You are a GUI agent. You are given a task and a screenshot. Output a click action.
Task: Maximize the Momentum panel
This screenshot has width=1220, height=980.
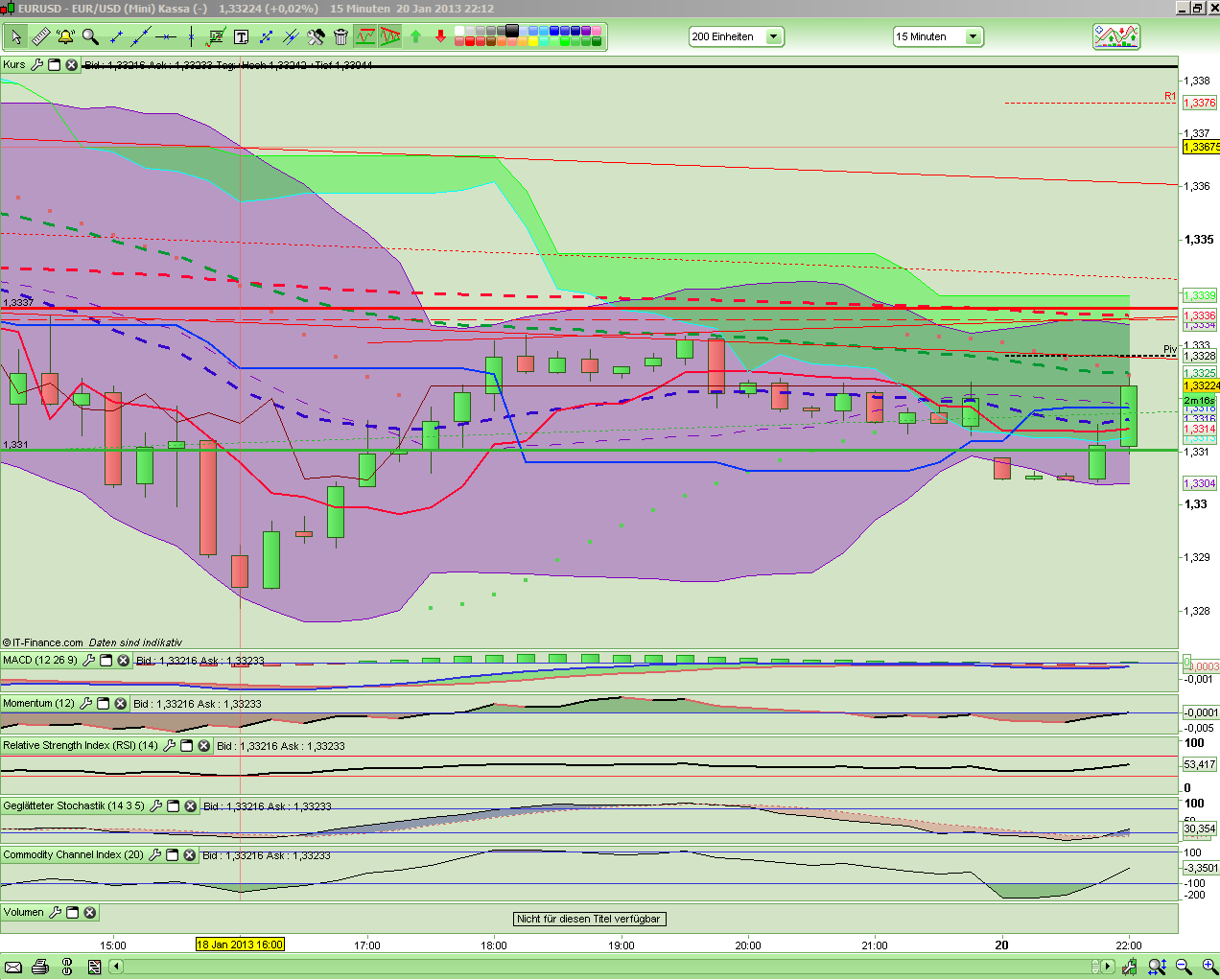(x=104, y=704)
